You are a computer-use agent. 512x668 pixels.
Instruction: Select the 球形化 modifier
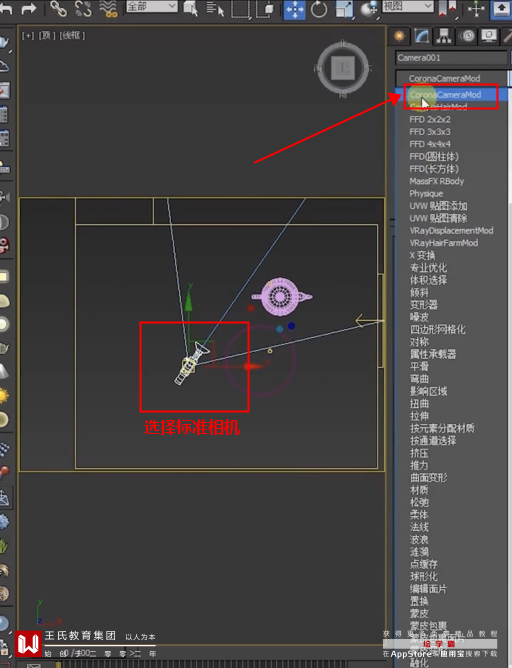pos(423,576)
